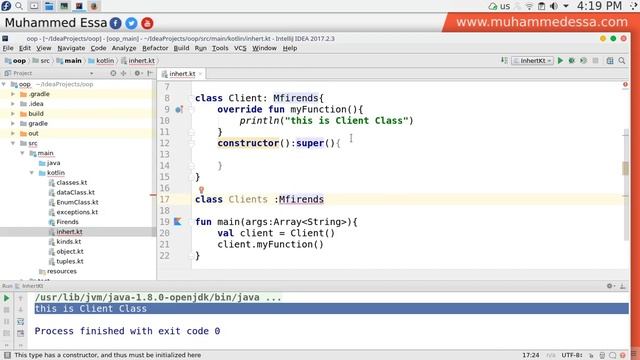Toggle tool window buttons in status bar corner
The height and width of the screenshot is (360, 640).
click(7, 355)
